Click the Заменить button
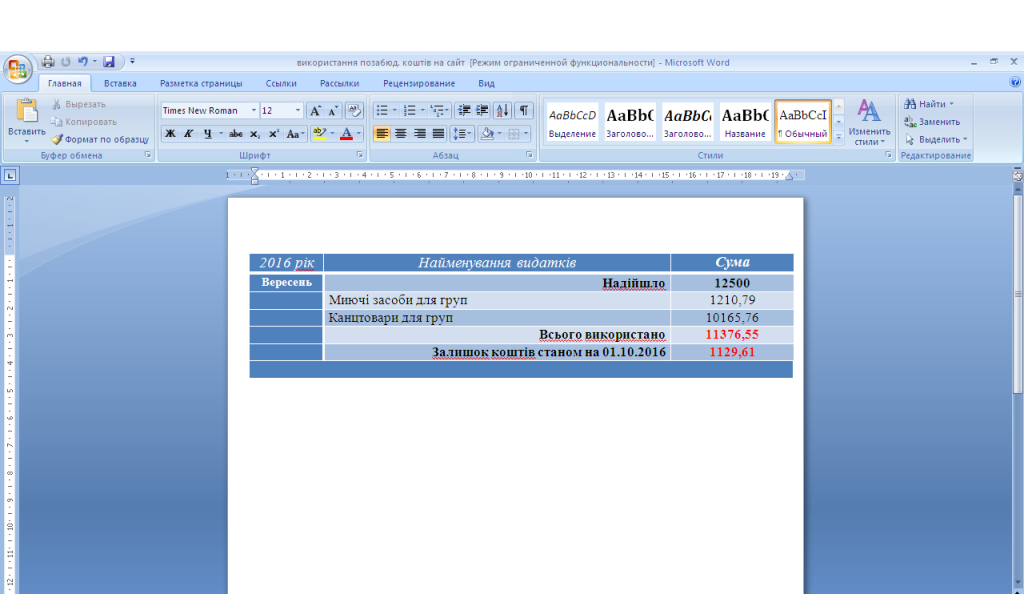The width and height of the screenshot is (1024, 594). [x=931, y=122]
